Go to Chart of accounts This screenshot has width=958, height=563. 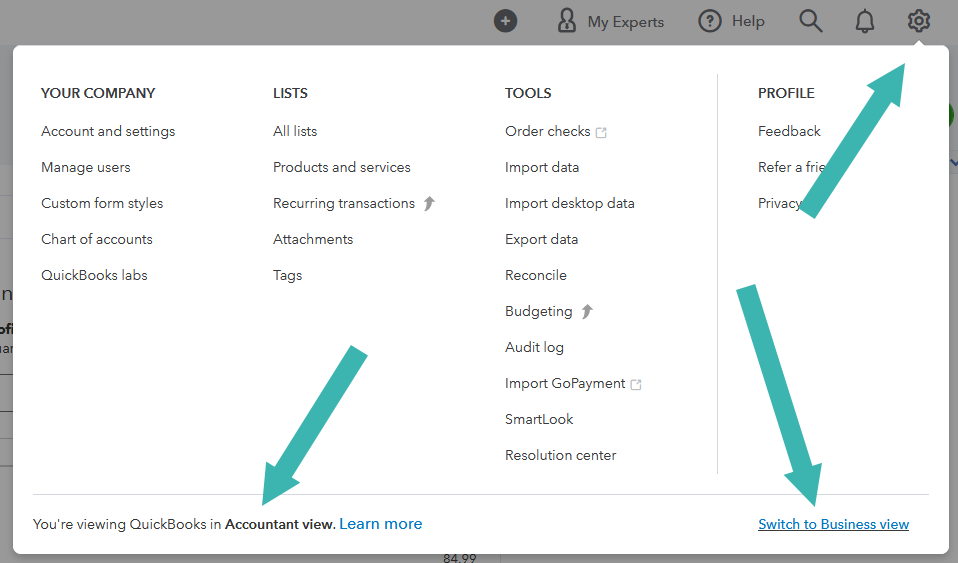pyautogui.click(x=97, y=239)
